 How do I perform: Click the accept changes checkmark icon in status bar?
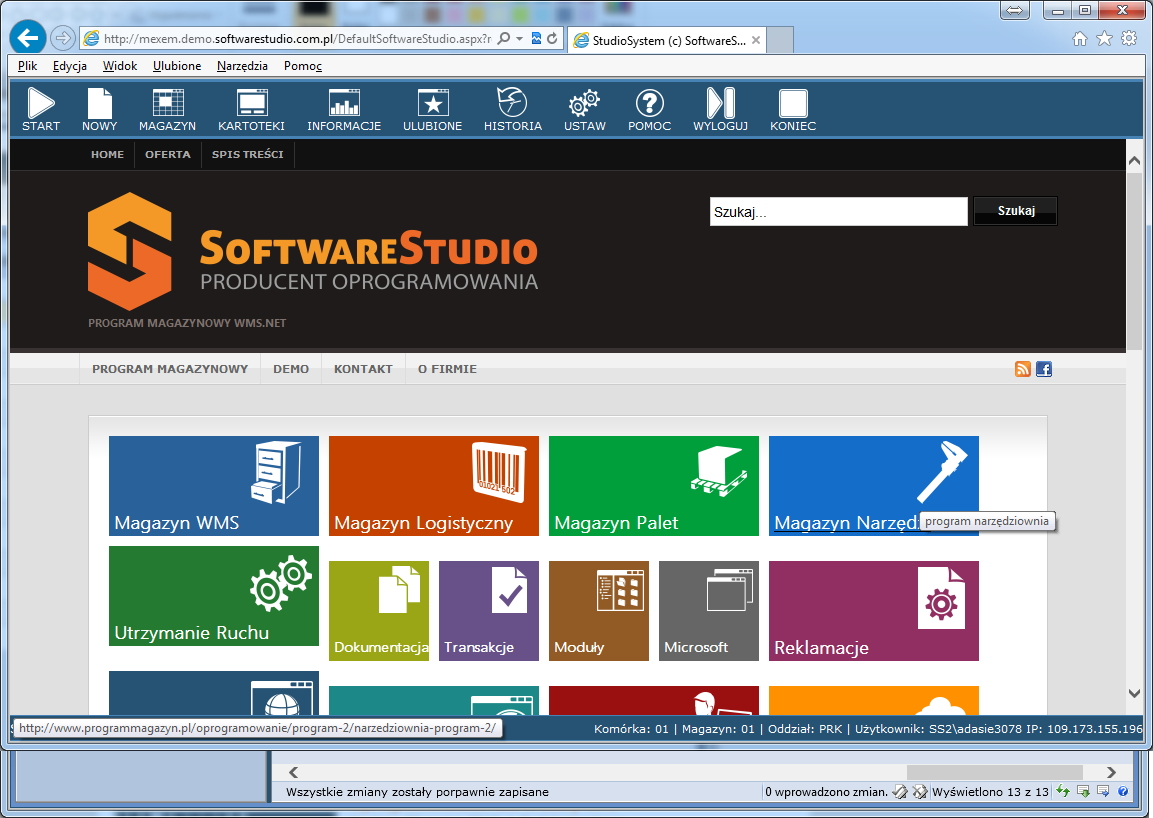899,792
